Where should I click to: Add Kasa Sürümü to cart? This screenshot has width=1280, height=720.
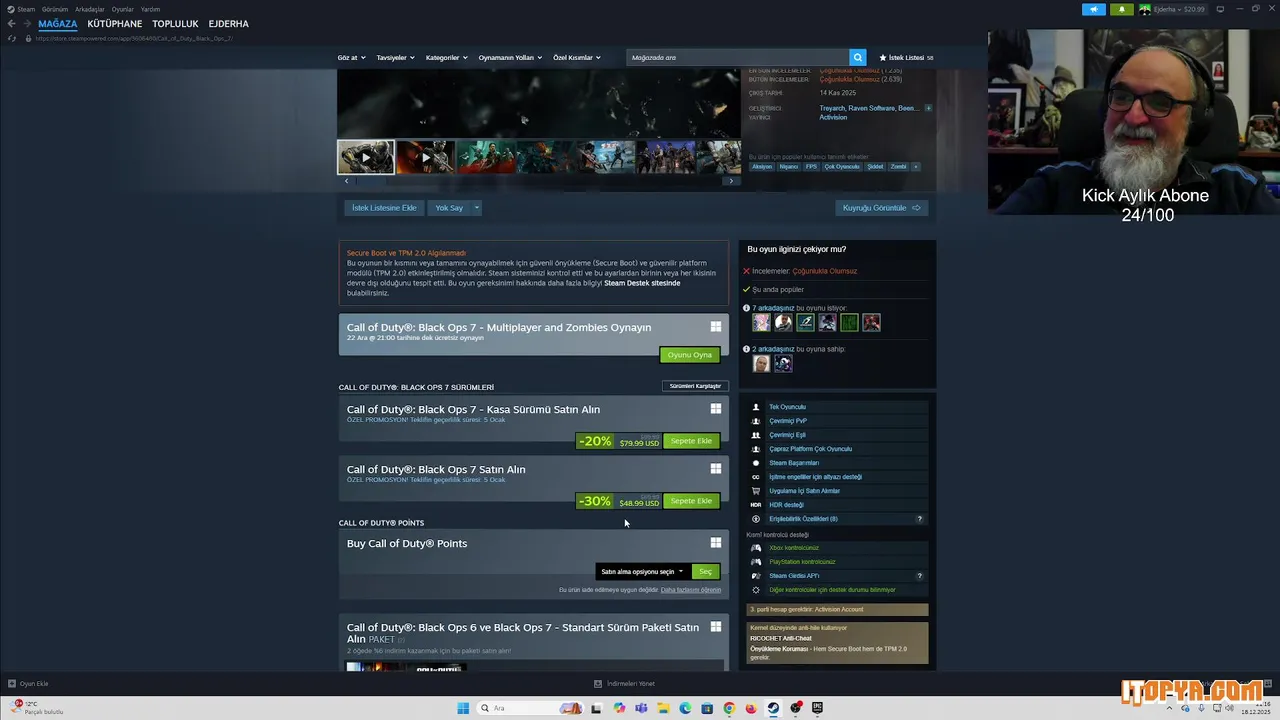click(691, 441)
